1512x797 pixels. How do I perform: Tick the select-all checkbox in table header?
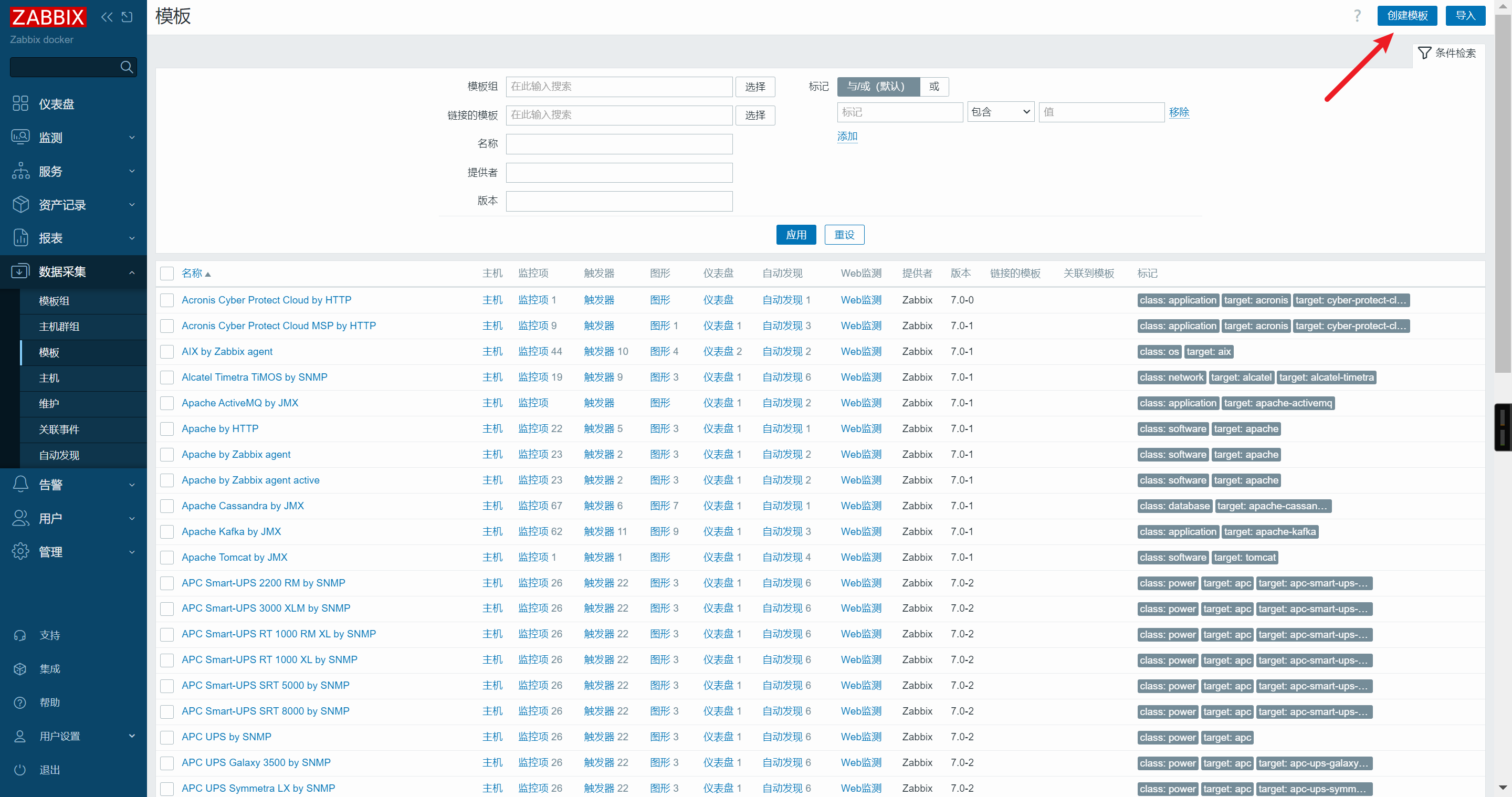point(167,274)
